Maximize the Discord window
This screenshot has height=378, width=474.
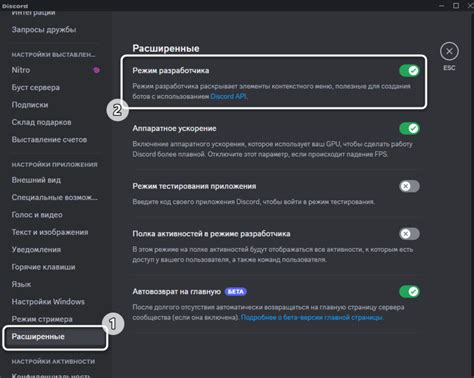pos(456,6)
